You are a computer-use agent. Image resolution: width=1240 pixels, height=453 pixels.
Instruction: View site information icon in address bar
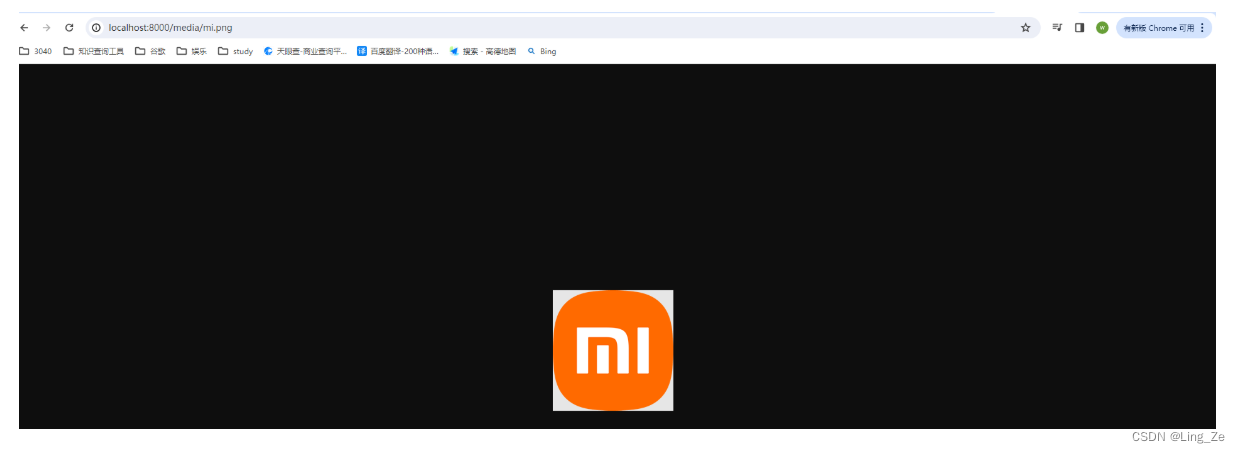pyautogui.click(x=97, y=28)
